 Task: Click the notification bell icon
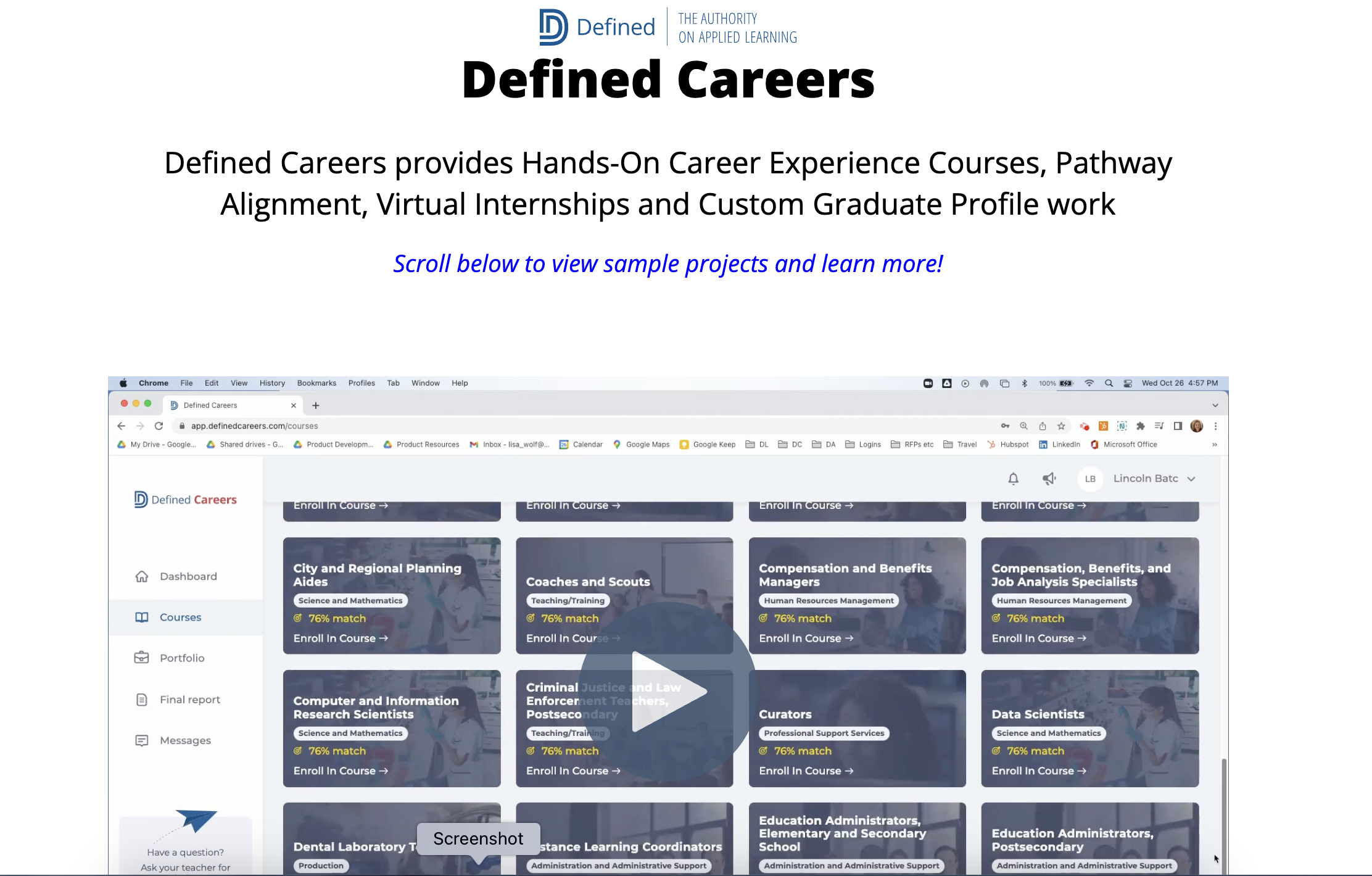1014,479
